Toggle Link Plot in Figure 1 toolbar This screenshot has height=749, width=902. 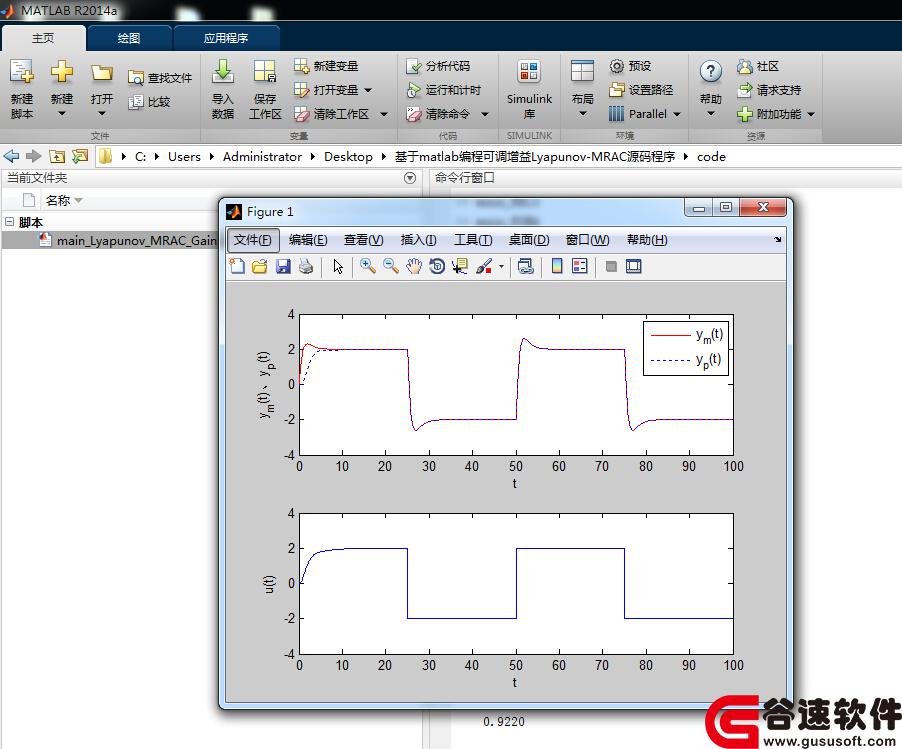(x=525, y=266)
